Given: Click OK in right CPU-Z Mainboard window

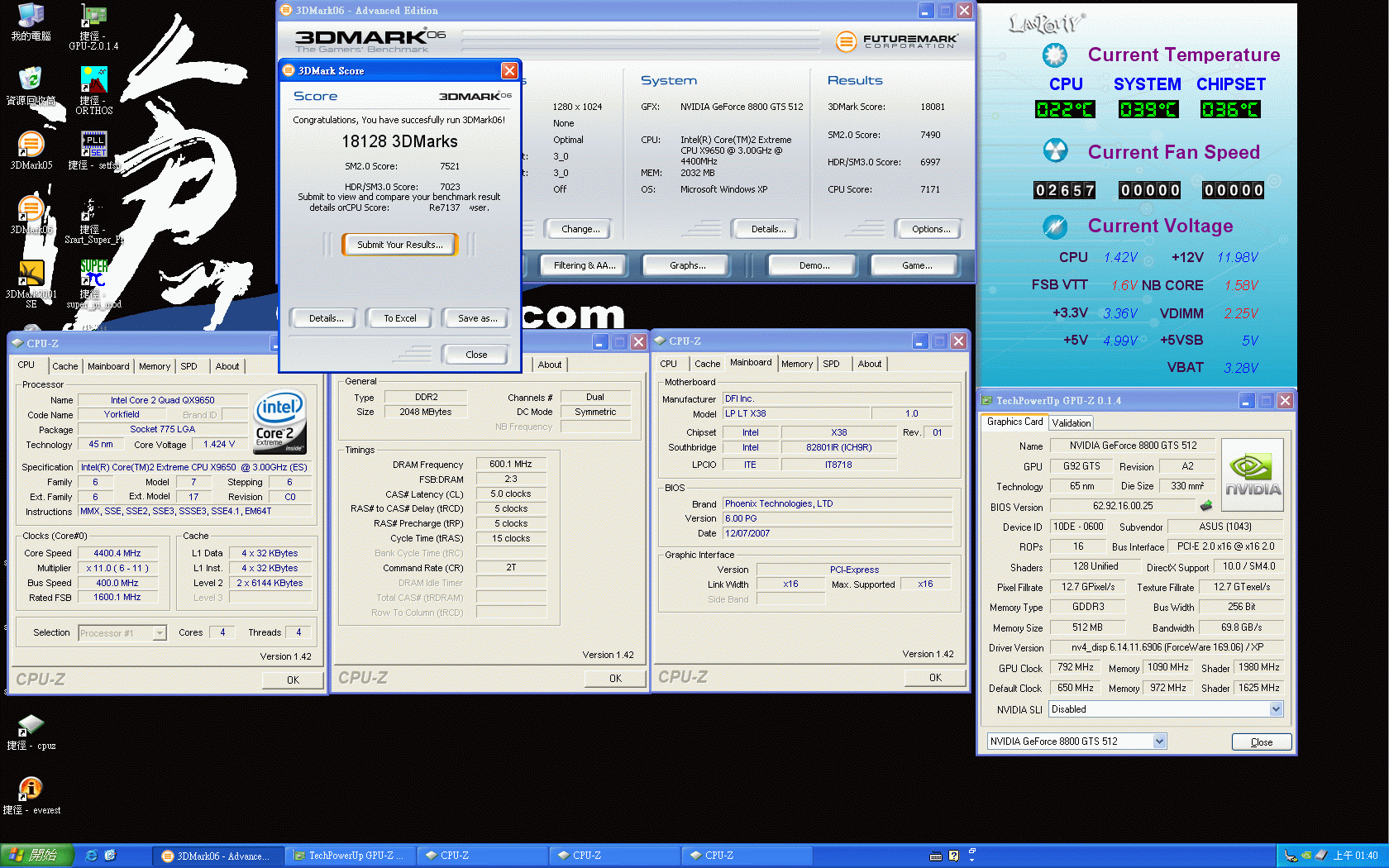Looking at the screenshot, I should [935, 678].
